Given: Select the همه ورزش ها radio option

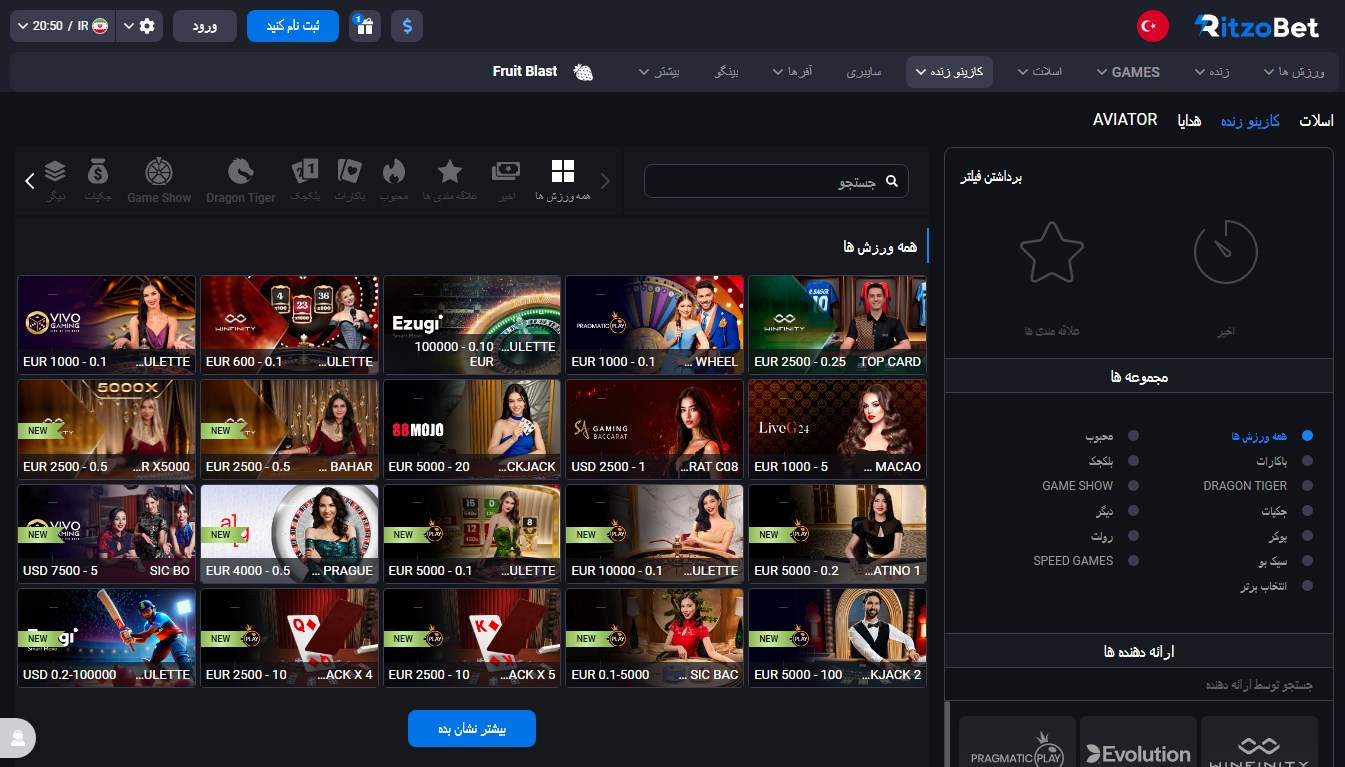Looking at the screenshot, I should (1306, 436).
